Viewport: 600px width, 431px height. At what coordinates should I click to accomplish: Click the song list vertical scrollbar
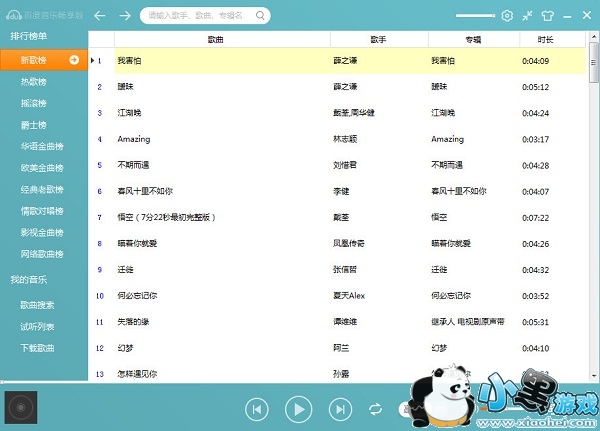tap(593, 62)
